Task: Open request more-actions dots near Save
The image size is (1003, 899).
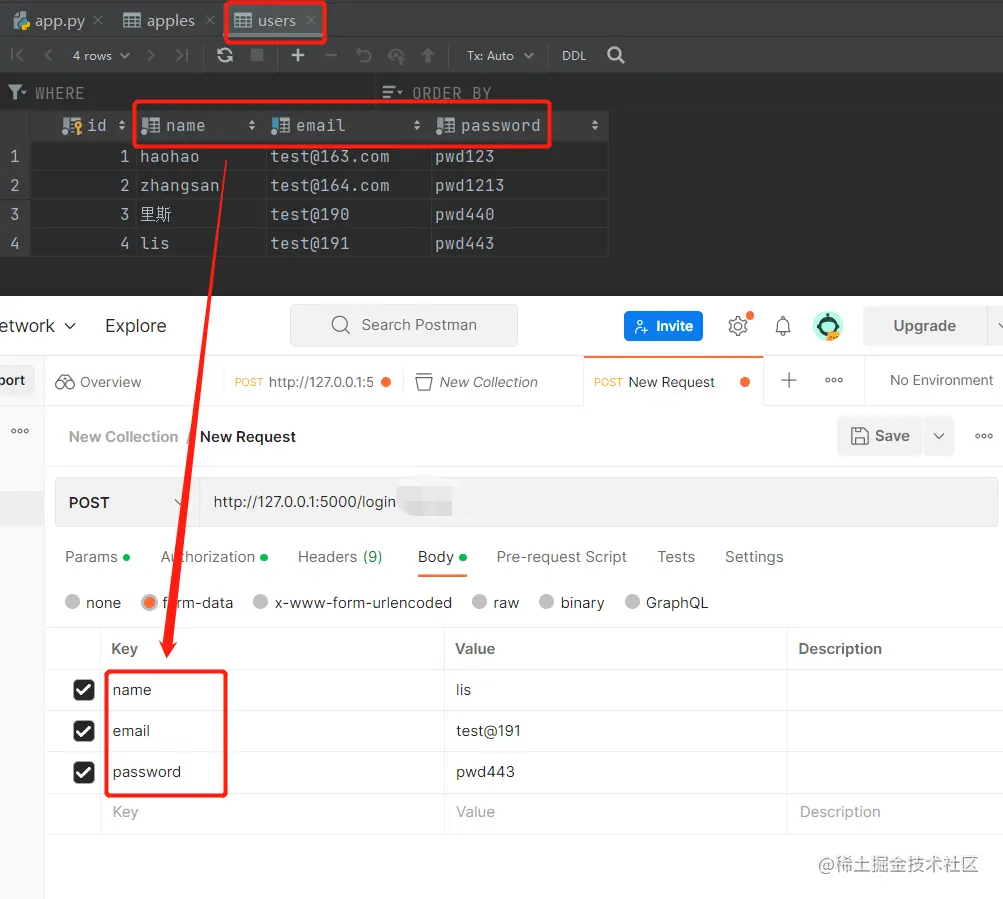Action: [983, 436]
